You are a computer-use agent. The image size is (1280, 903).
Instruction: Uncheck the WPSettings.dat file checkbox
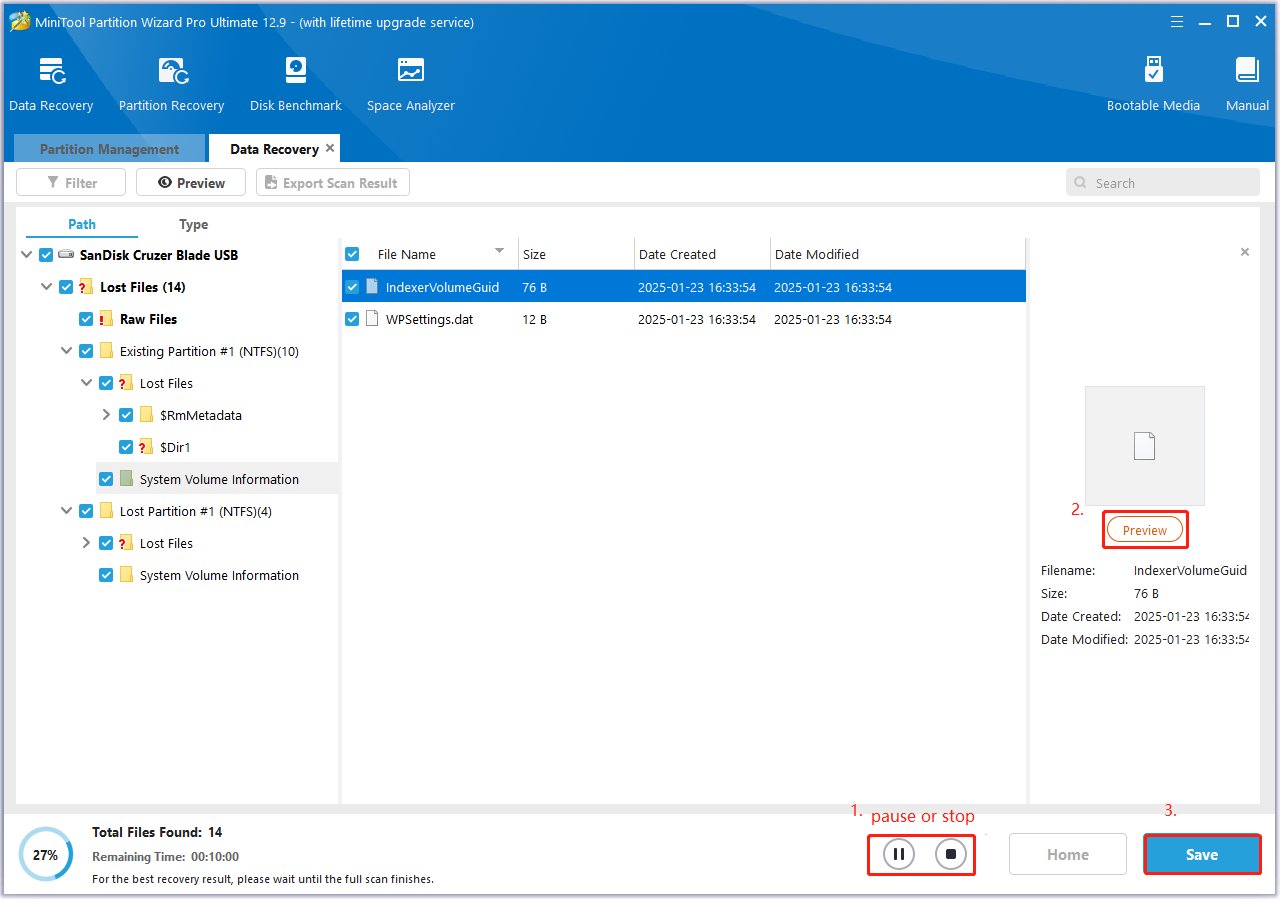point(352,319)
